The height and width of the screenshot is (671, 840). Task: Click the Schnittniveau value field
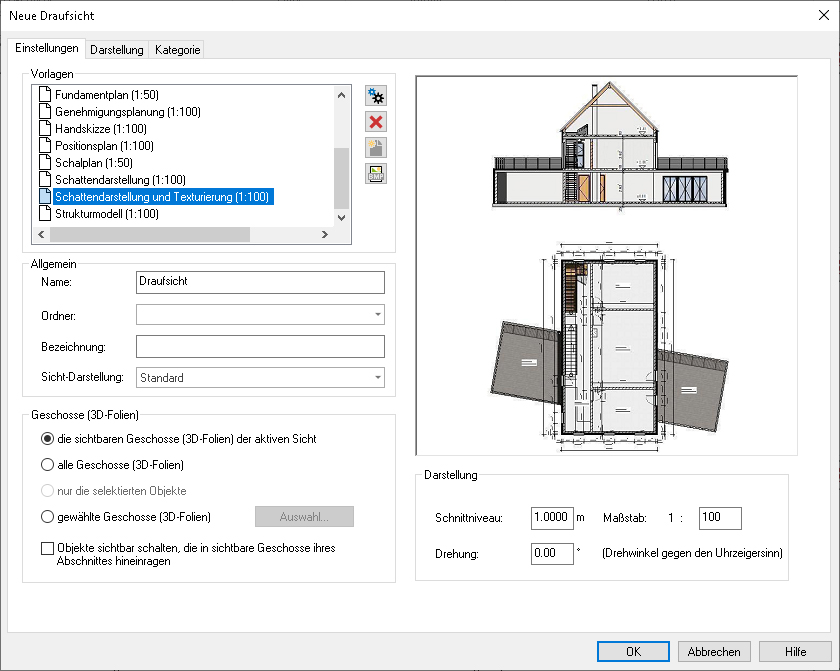point(552,518)
